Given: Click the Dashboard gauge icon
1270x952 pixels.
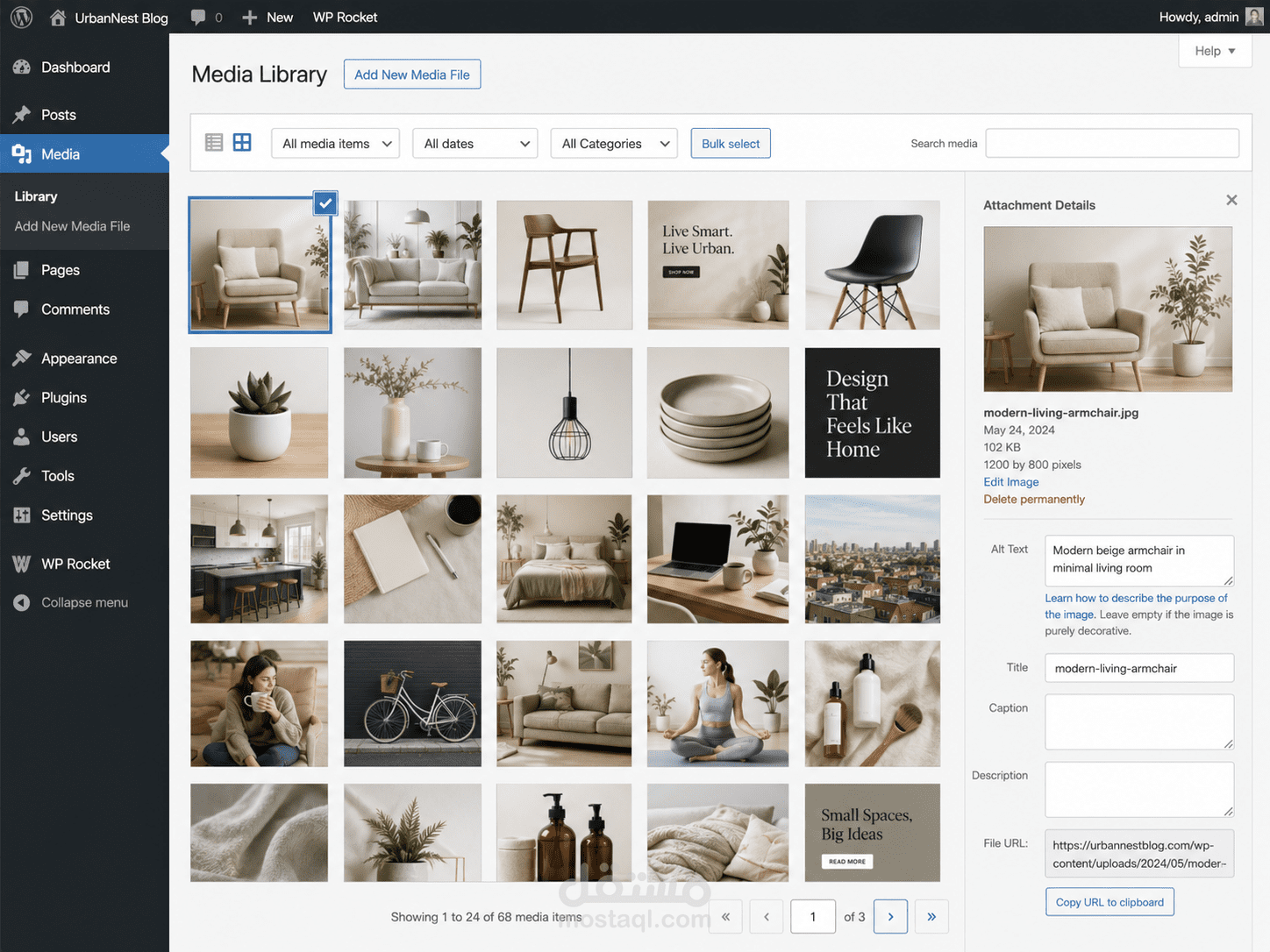Looking at the screenshot, I should (22, 67).
